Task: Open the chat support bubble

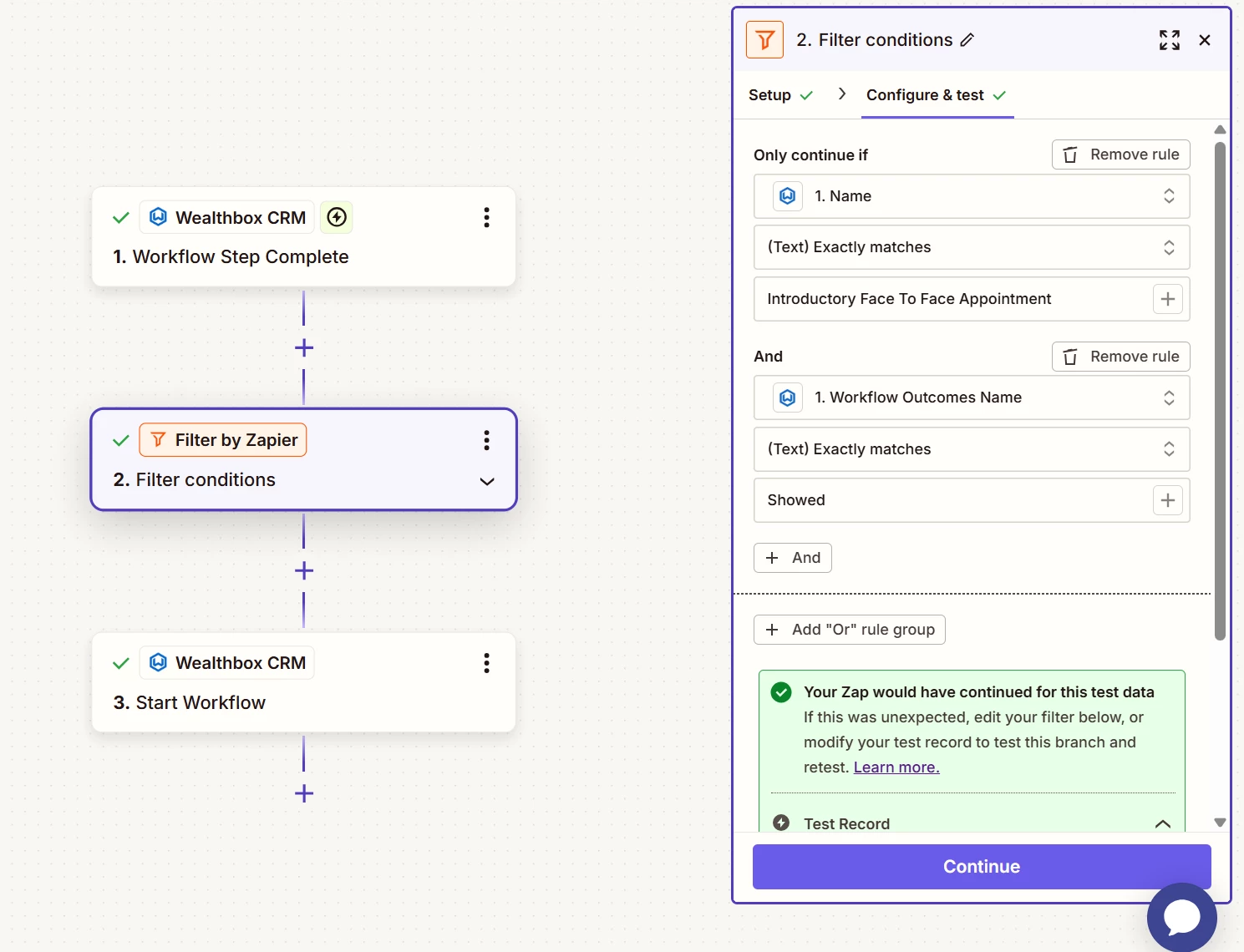Action: pos(1182,917)
